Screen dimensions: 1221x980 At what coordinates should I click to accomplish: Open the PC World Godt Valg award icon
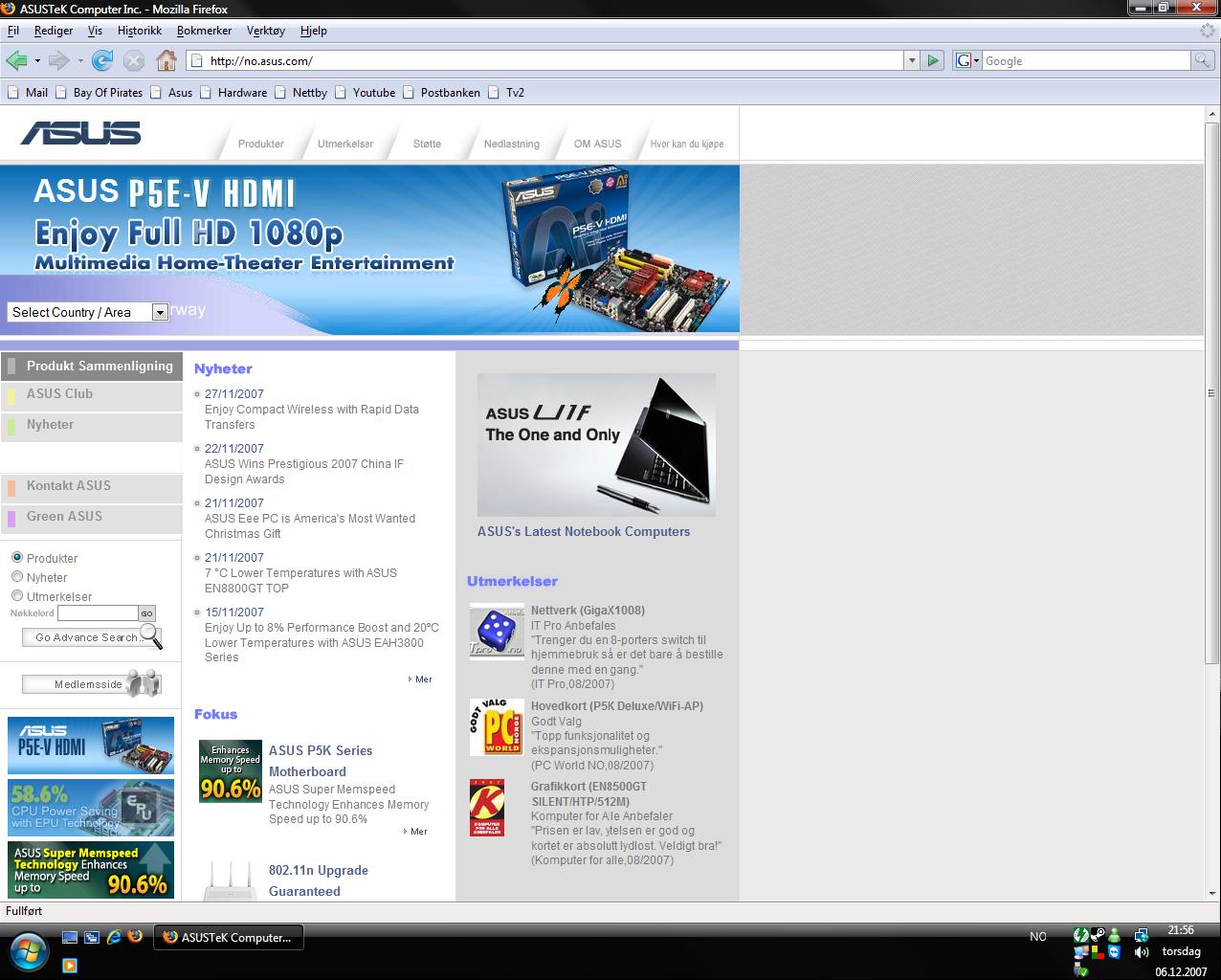pos(497,726)
